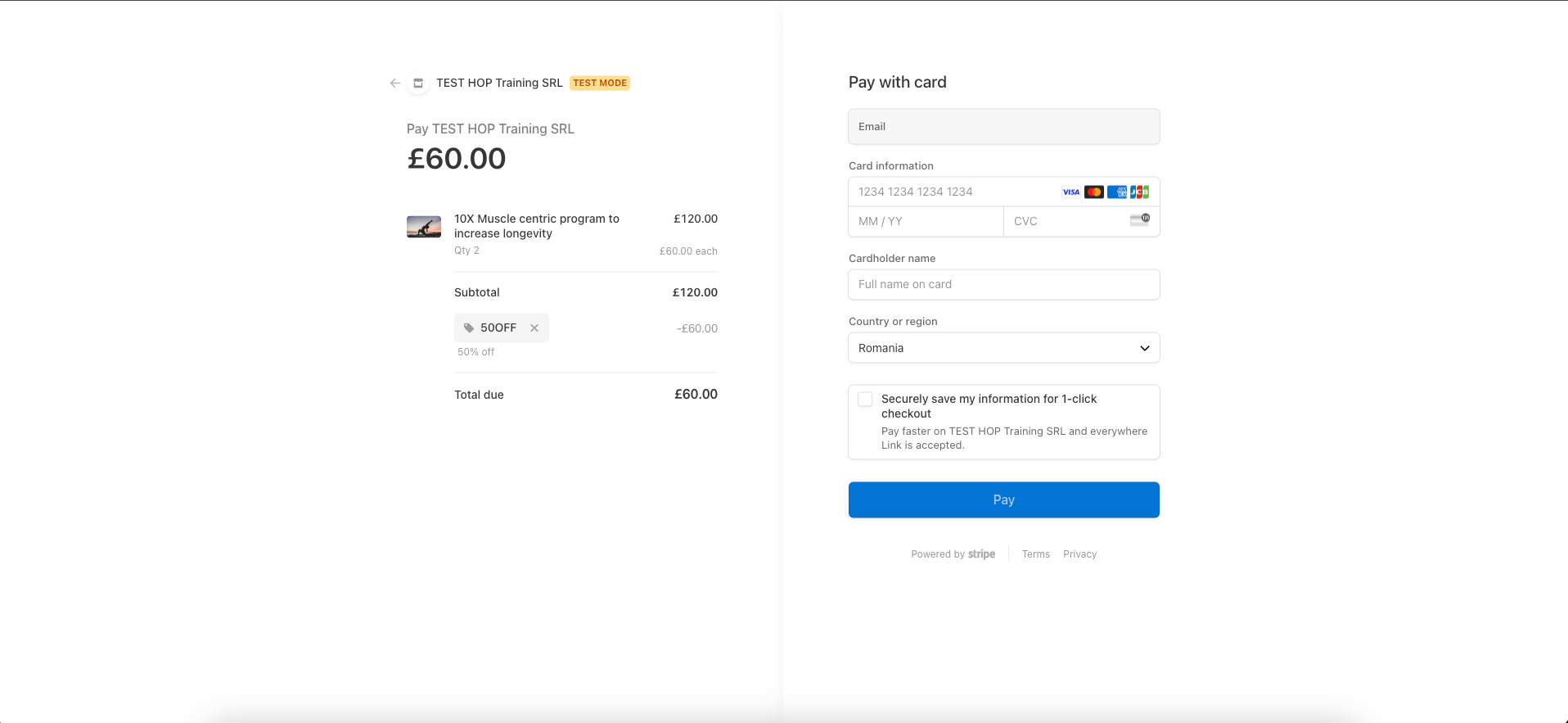Click the Cardholder name field
1568x723 pixels.
tap(1003, 284)
